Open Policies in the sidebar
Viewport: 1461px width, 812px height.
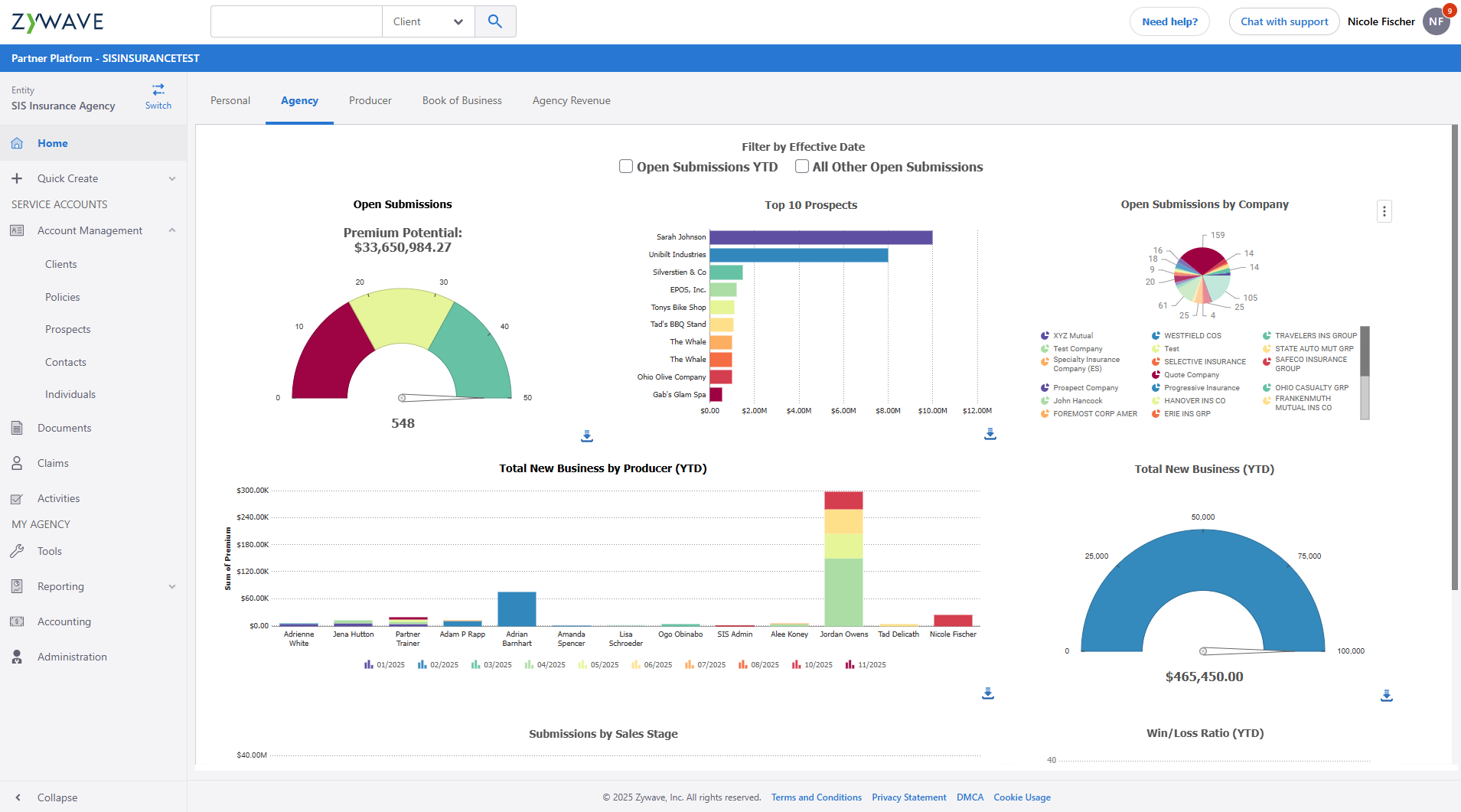coord(63,297)
